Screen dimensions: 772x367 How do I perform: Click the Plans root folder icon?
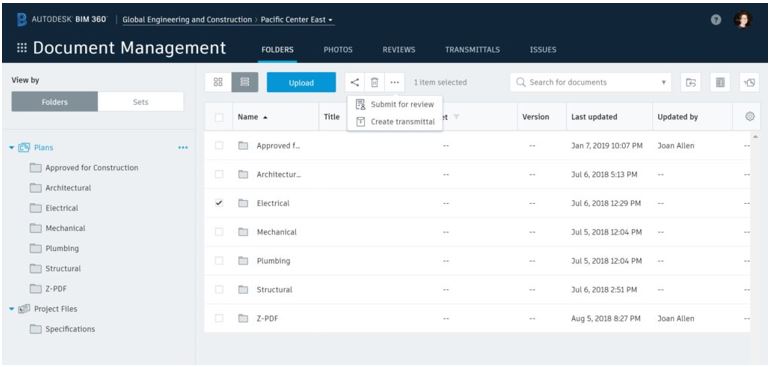coord(24,147)
